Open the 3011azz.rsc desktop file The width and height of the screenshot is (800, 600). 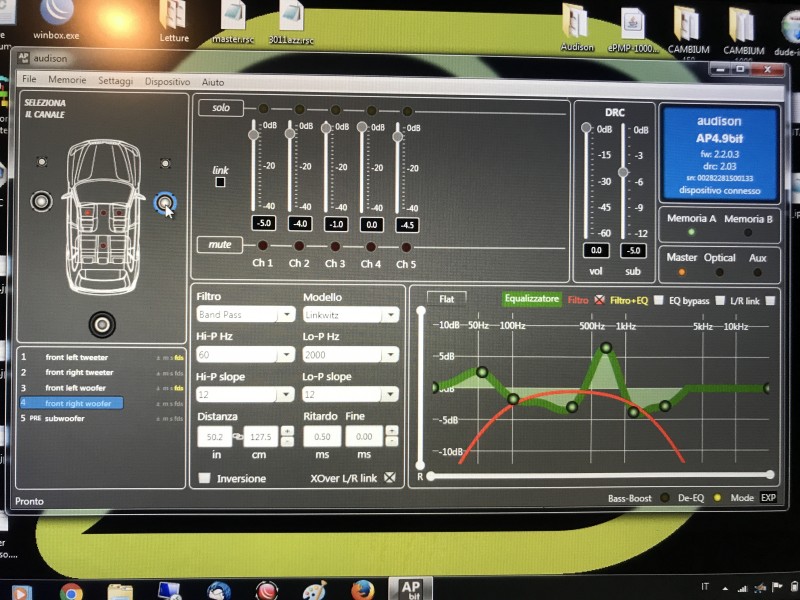click(291, 22)
